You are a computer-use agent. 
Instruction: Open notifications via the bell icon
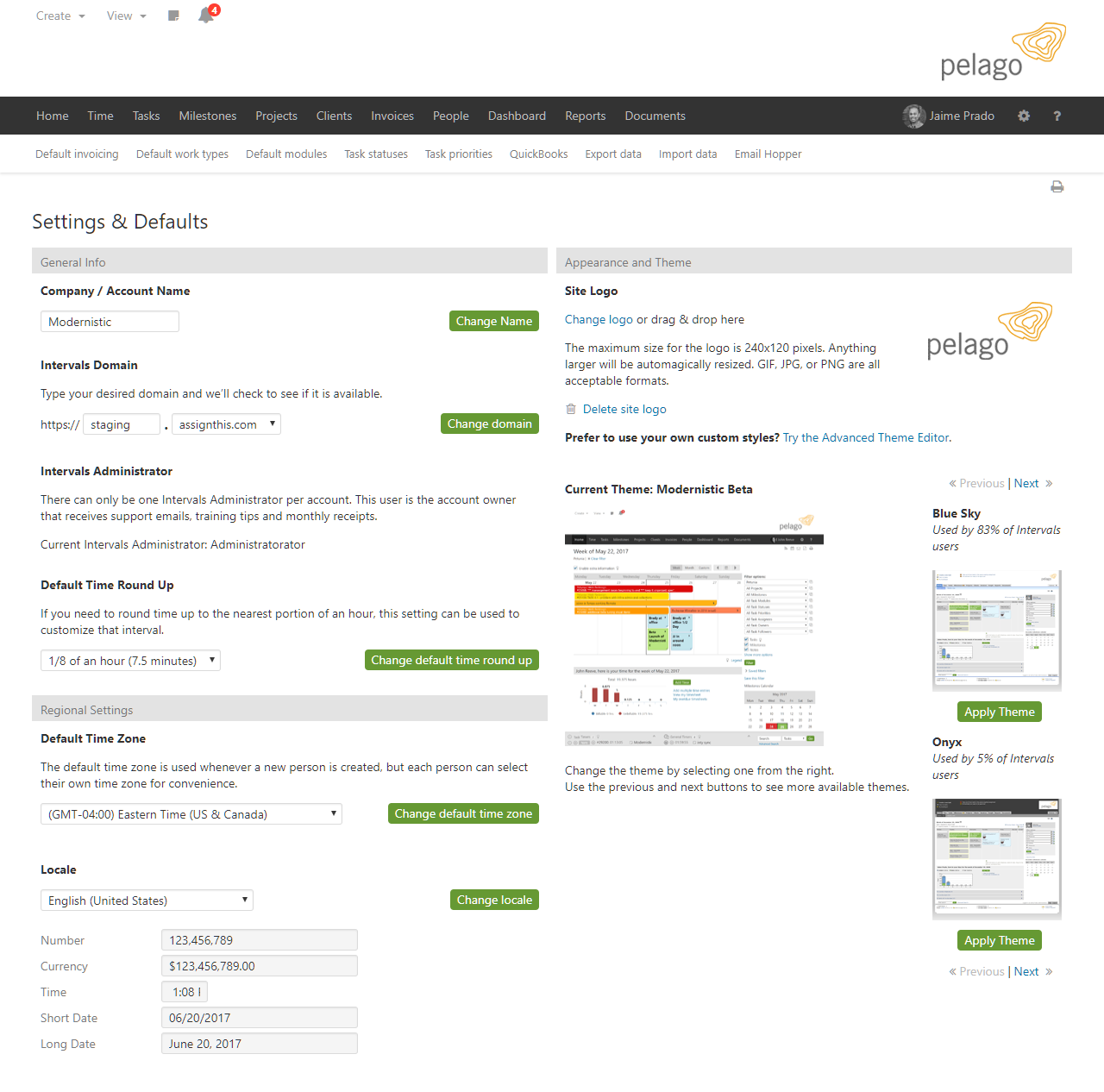(x=206, y=15)
